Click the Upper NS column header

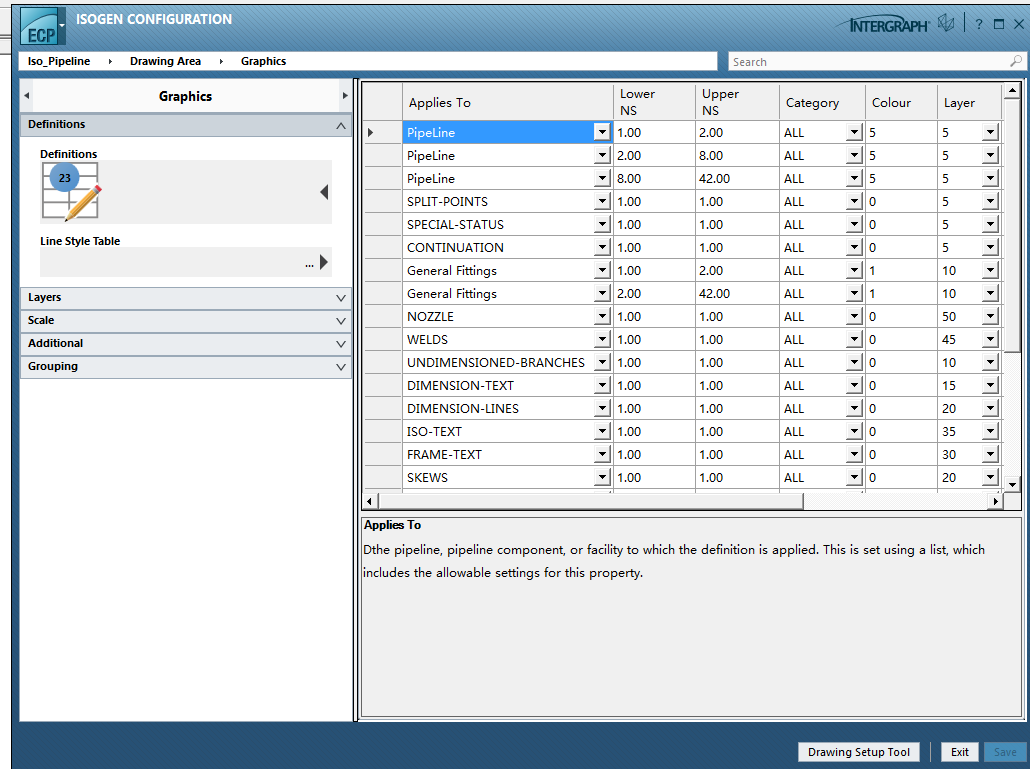737,102
